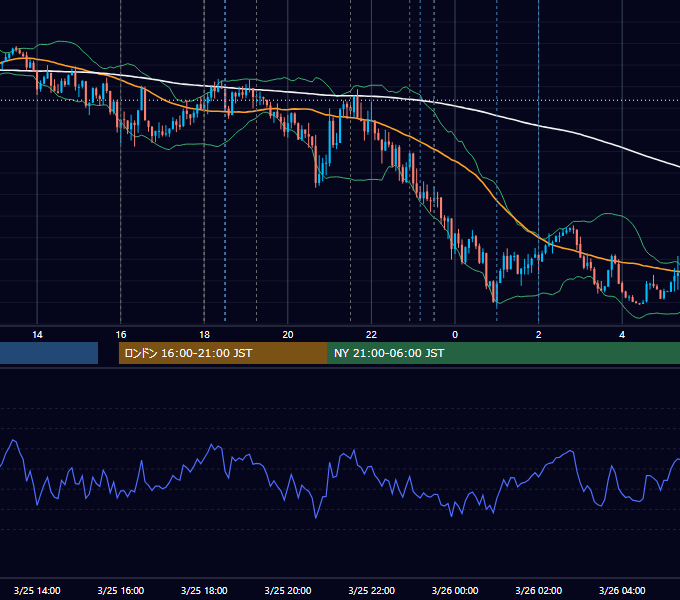Click the hour label 0 on price chart axis
This screenshot has height=600, width=680.
point(455,334)
